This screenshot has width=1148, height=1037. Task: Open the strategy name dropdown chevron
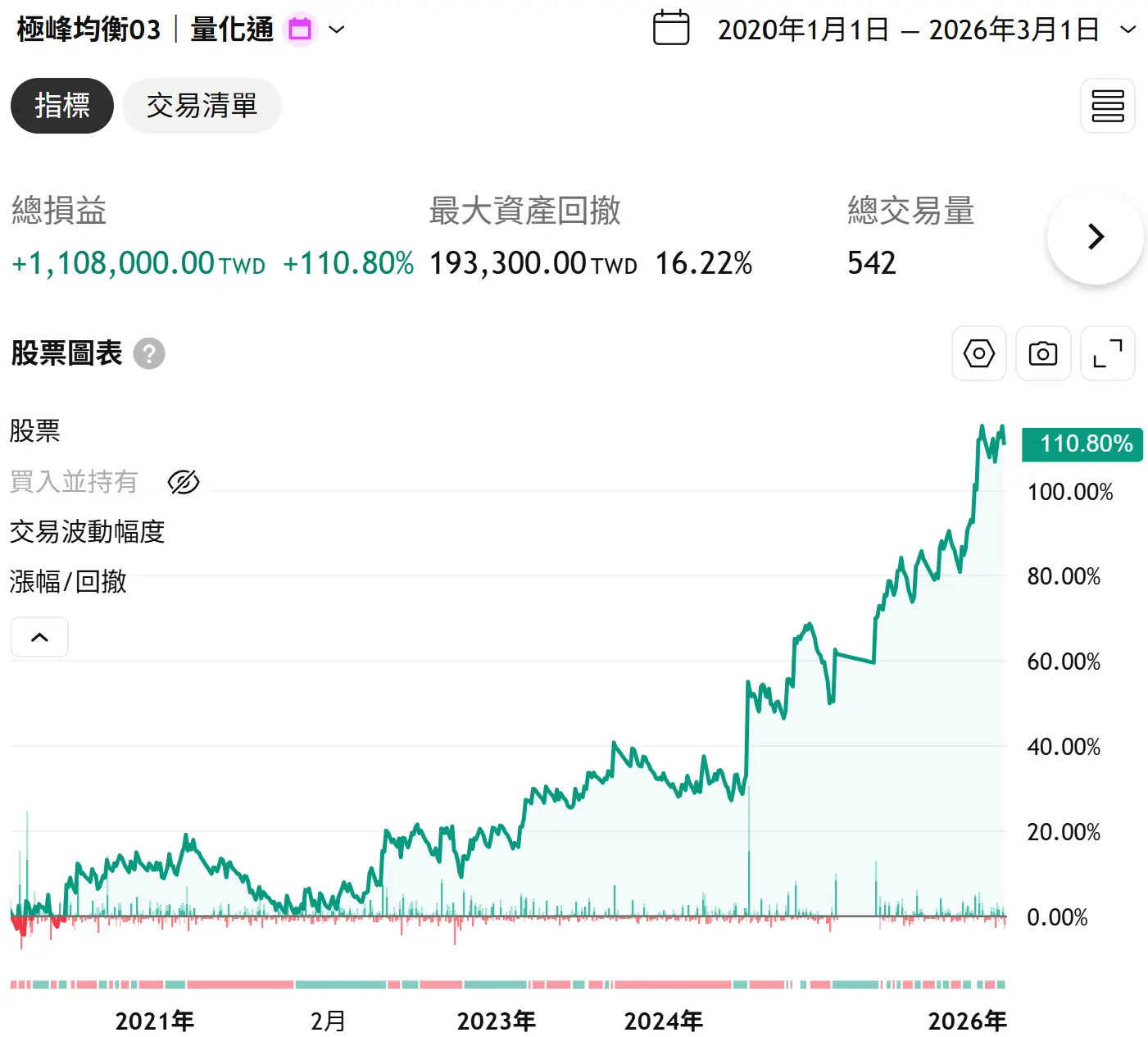coord(337,30)
